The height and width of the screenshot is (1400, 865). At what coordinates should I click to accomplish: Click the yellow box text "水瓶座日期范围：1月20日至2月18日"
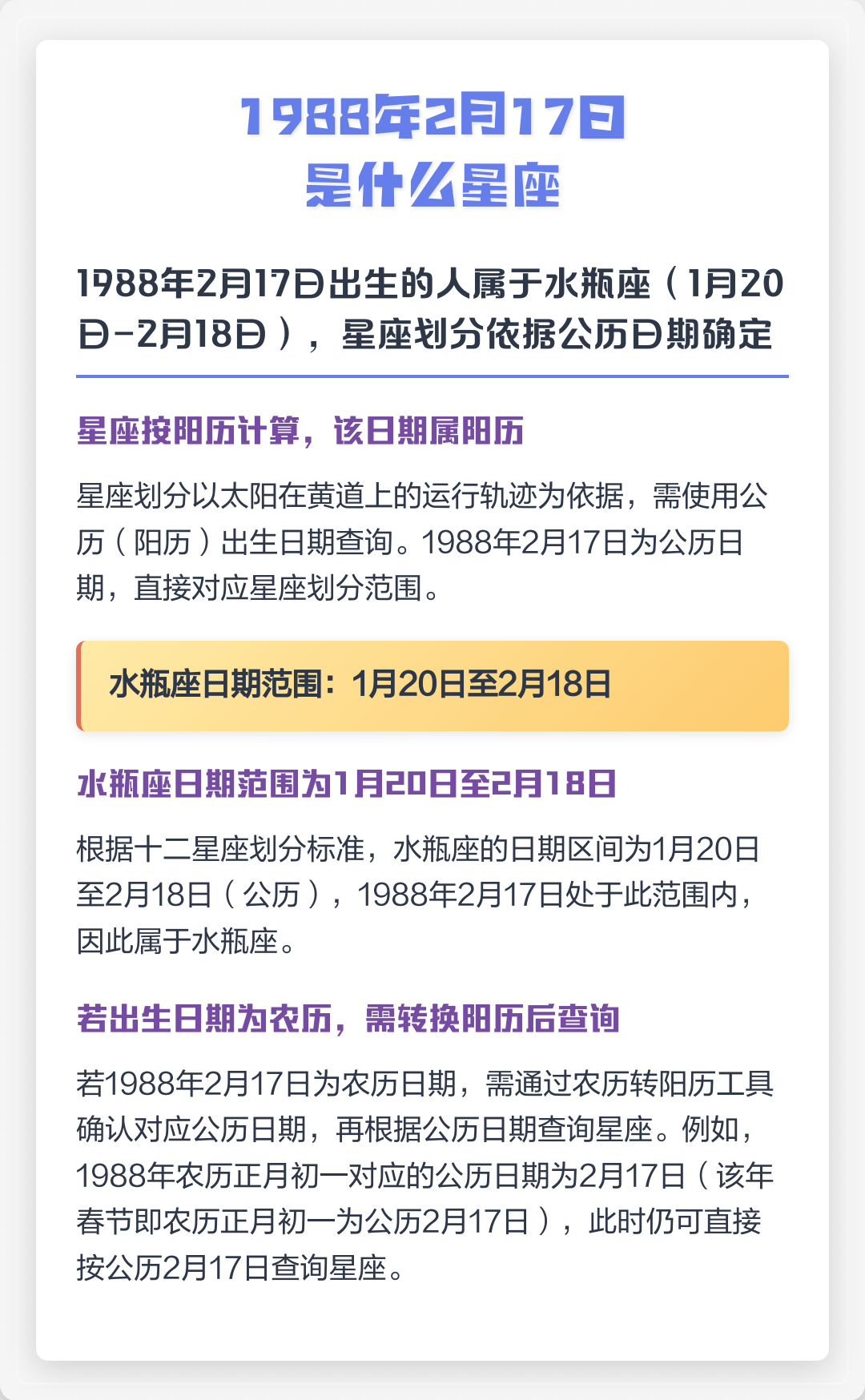point(360,685)
